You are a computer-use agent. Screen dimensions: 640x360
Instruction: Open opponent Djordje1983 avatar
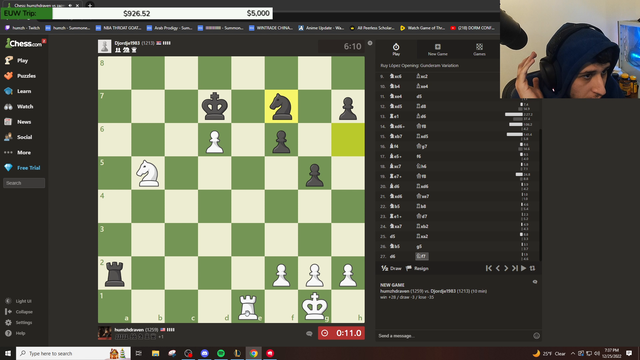[104, 47]
